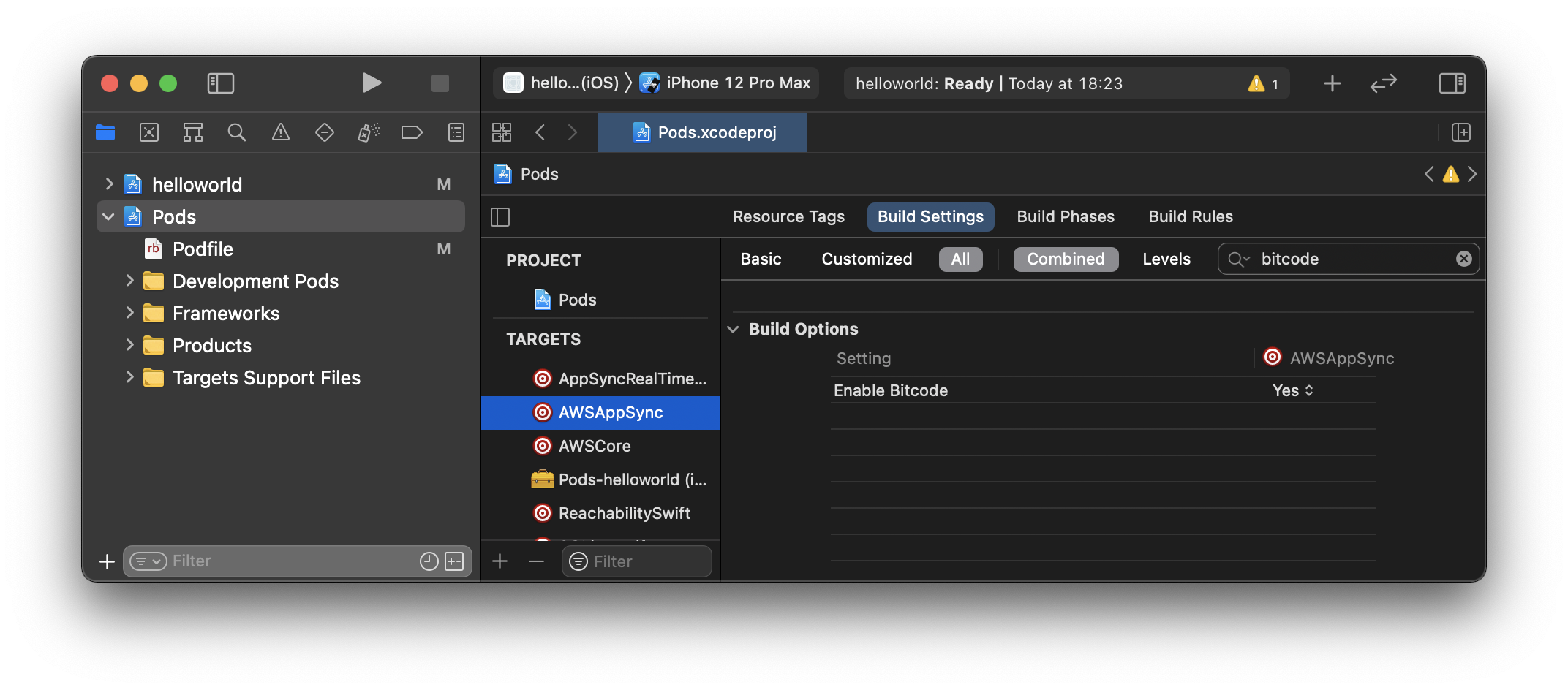Remove the selected target
The height and width of the screenshot is (690, 1568).
click(536, 561)
